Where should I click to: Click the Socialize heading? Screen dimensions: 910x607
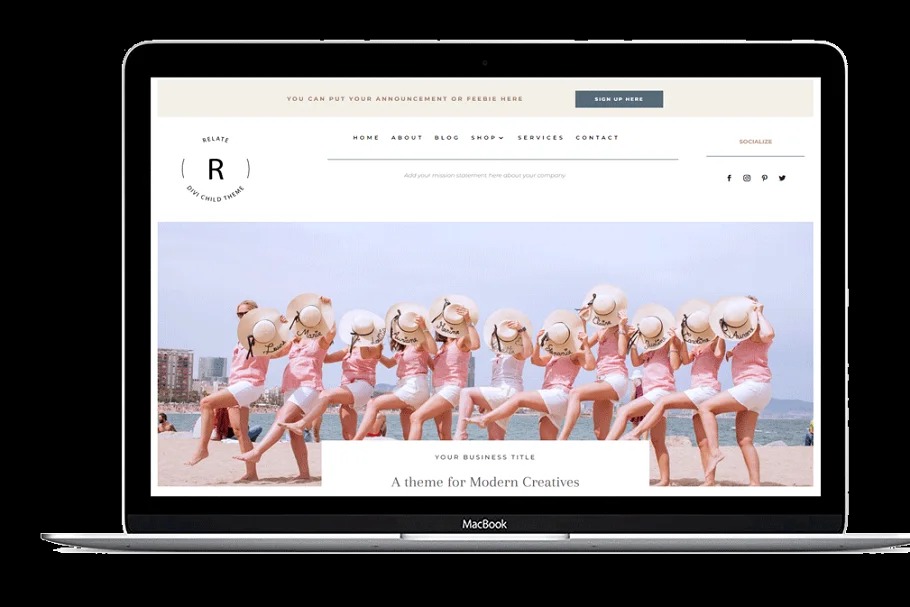(755, 142)
